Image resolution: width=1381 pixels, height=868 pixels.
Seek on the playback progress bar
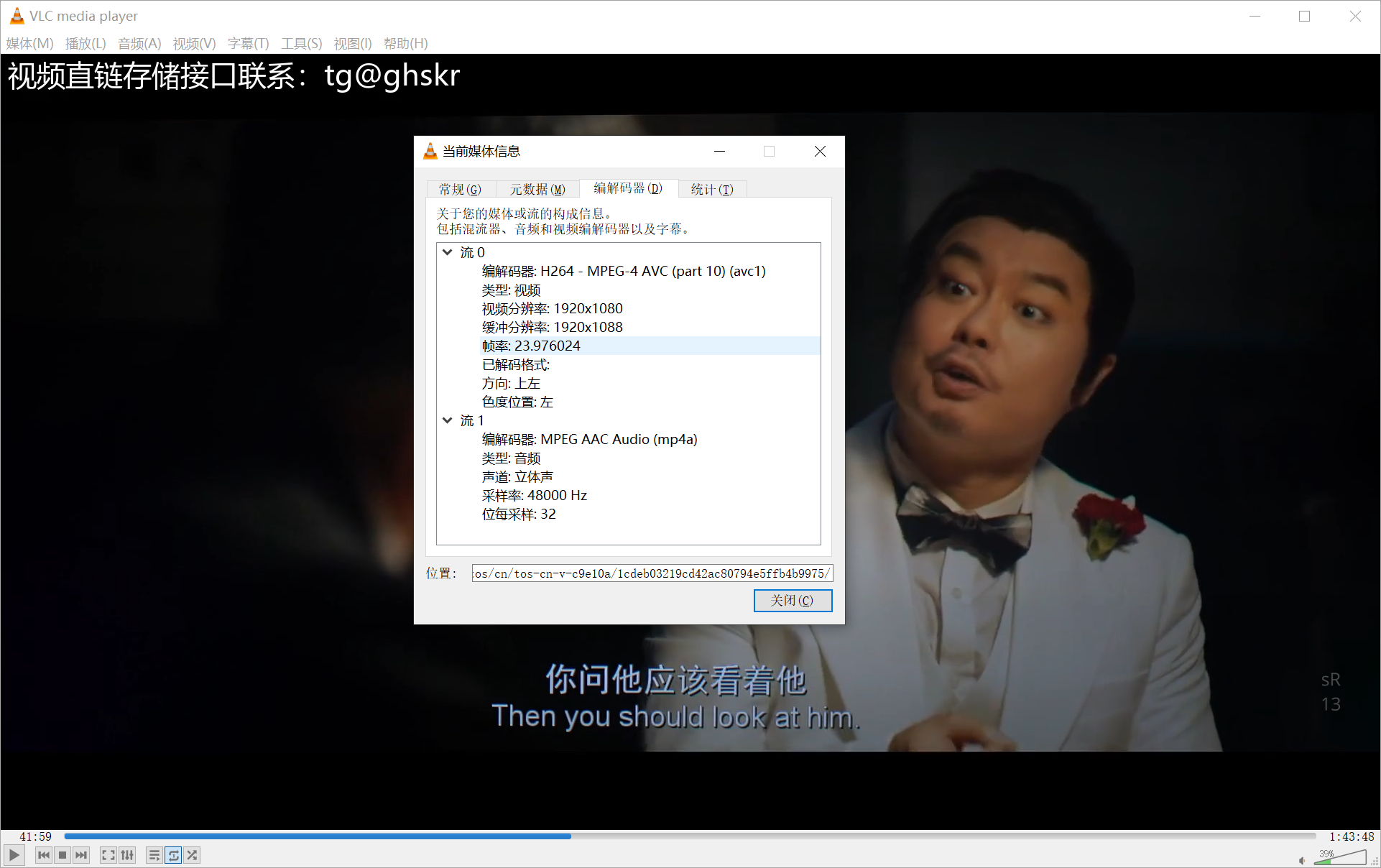coord(690,836)
